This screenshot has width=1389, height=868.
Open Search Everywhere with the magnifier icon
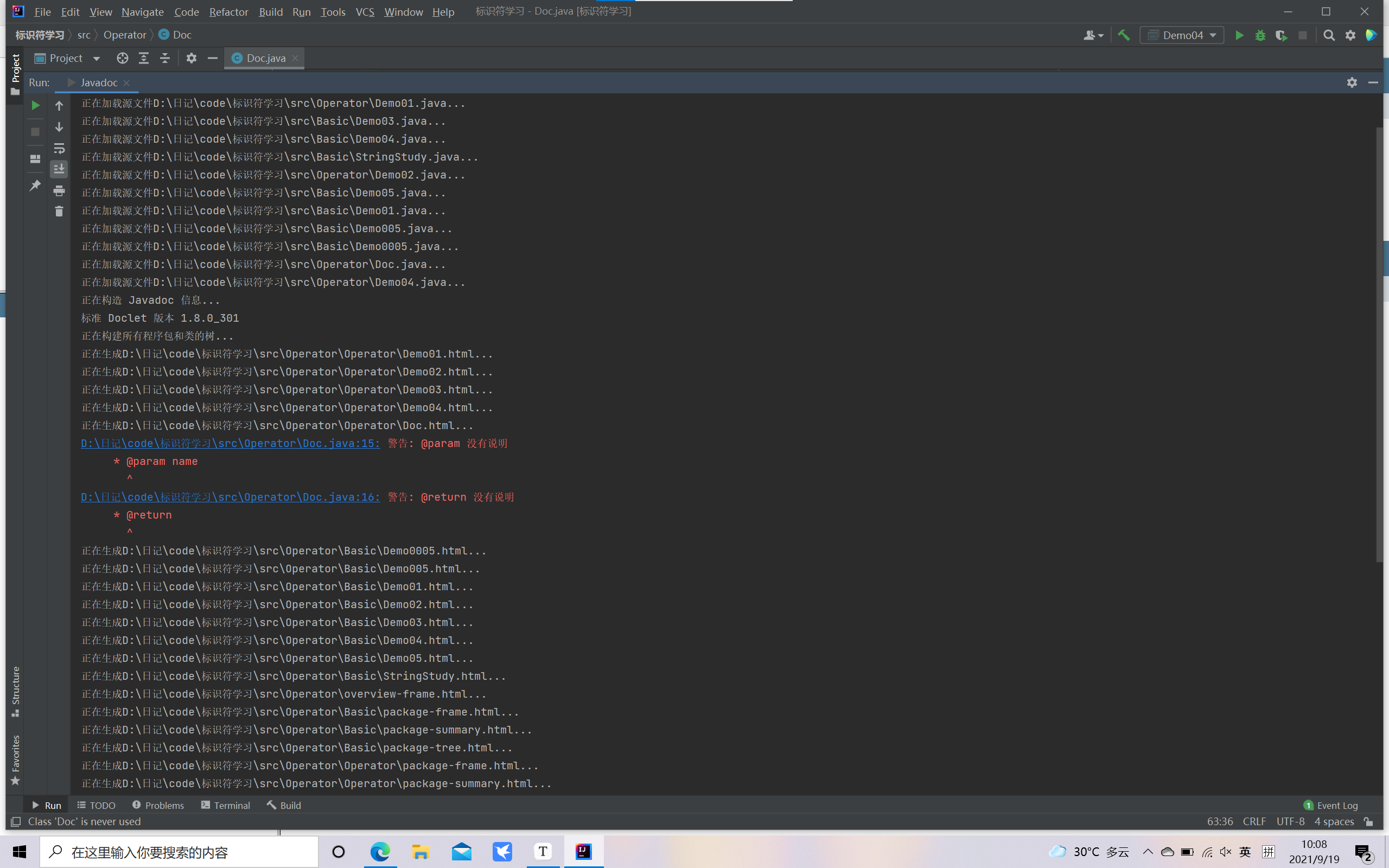click(1328, 36)
